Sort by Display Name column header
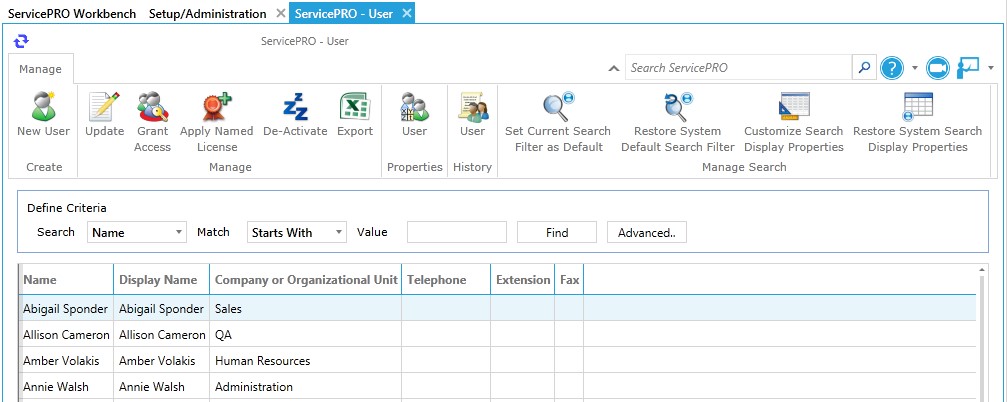1007x402 pixels. tap(162, 280)
